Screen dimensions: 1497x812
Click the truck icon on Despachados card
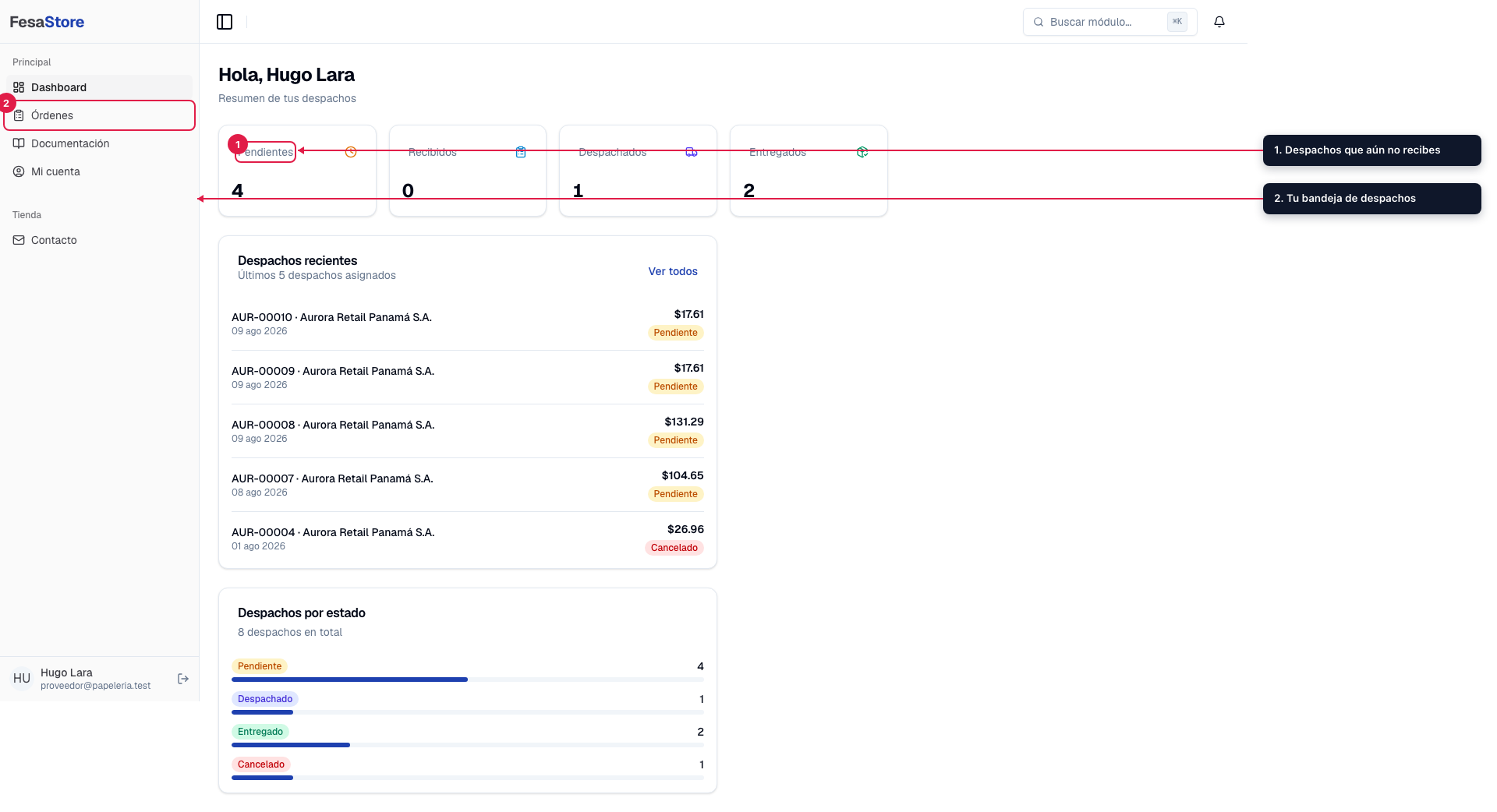click(x=692, y=152)
